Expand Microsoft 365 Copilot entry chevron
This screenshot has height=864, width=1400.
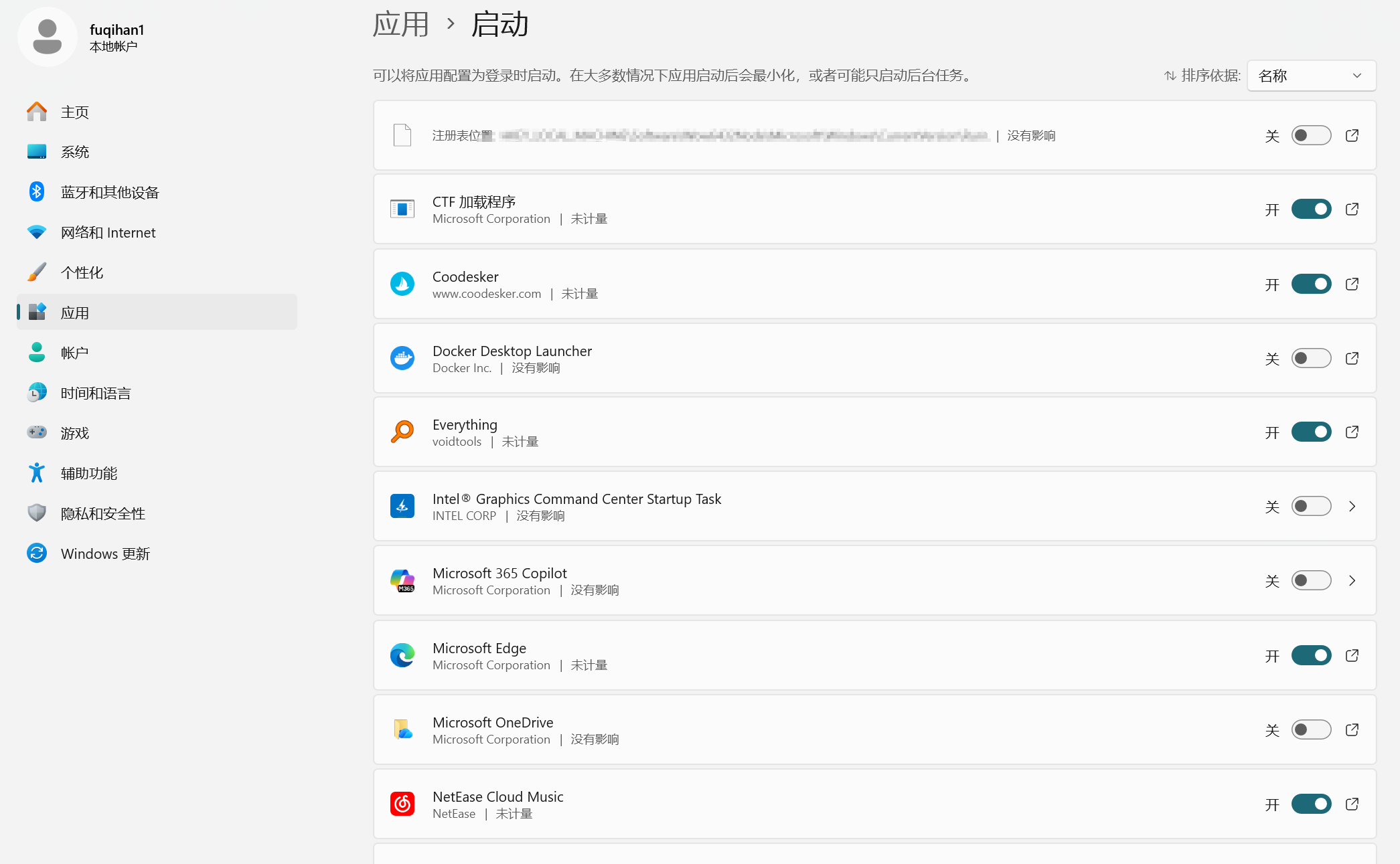(x=1352, y=581)
